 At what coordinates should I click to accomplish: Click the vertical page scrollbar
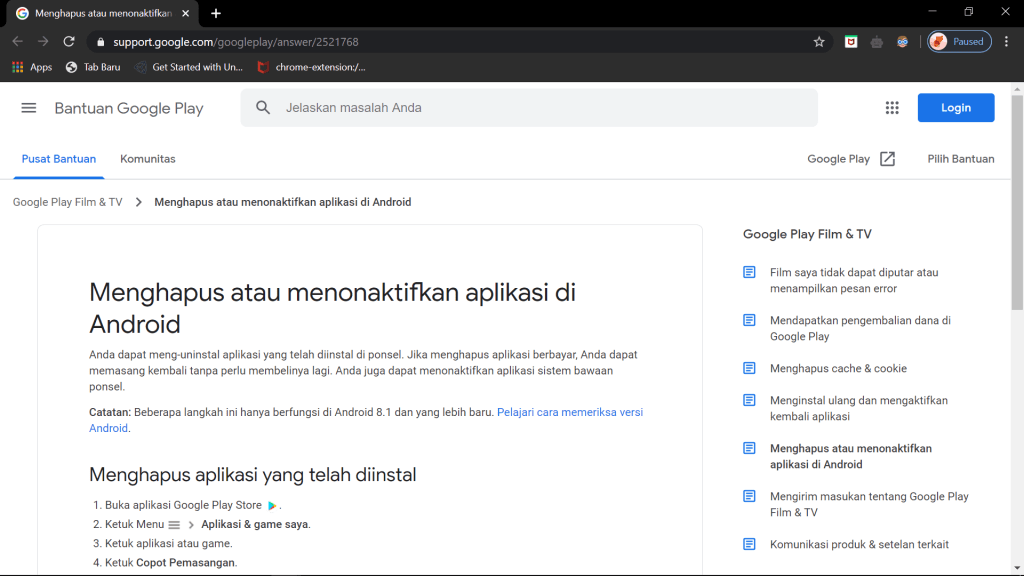(x=1017, y=200)
